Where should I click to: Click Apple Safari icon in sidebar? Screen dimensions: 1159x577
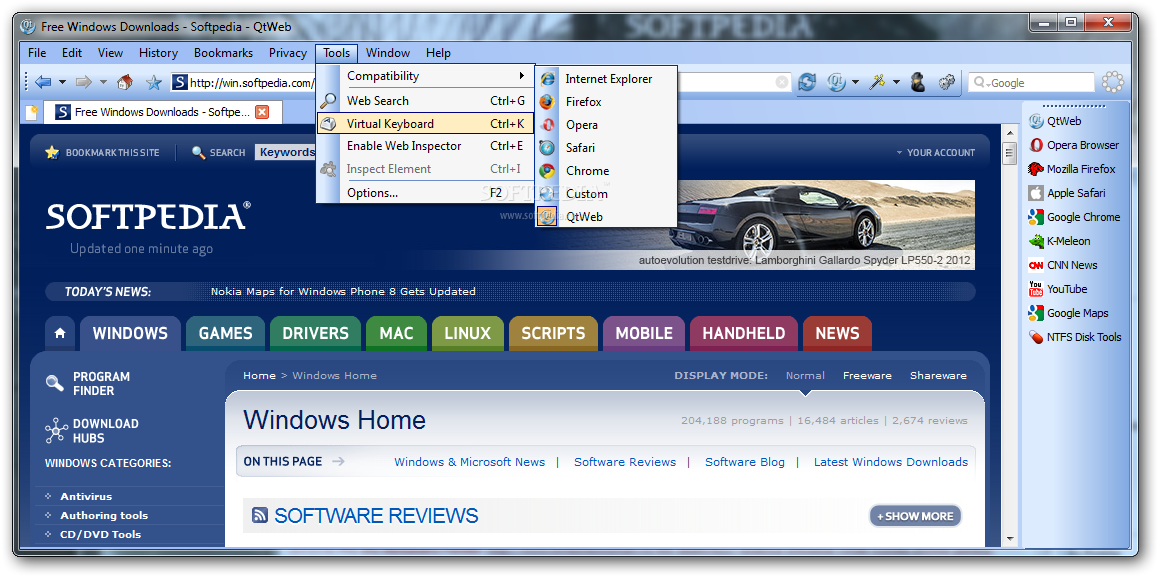tap(1036, 193)
